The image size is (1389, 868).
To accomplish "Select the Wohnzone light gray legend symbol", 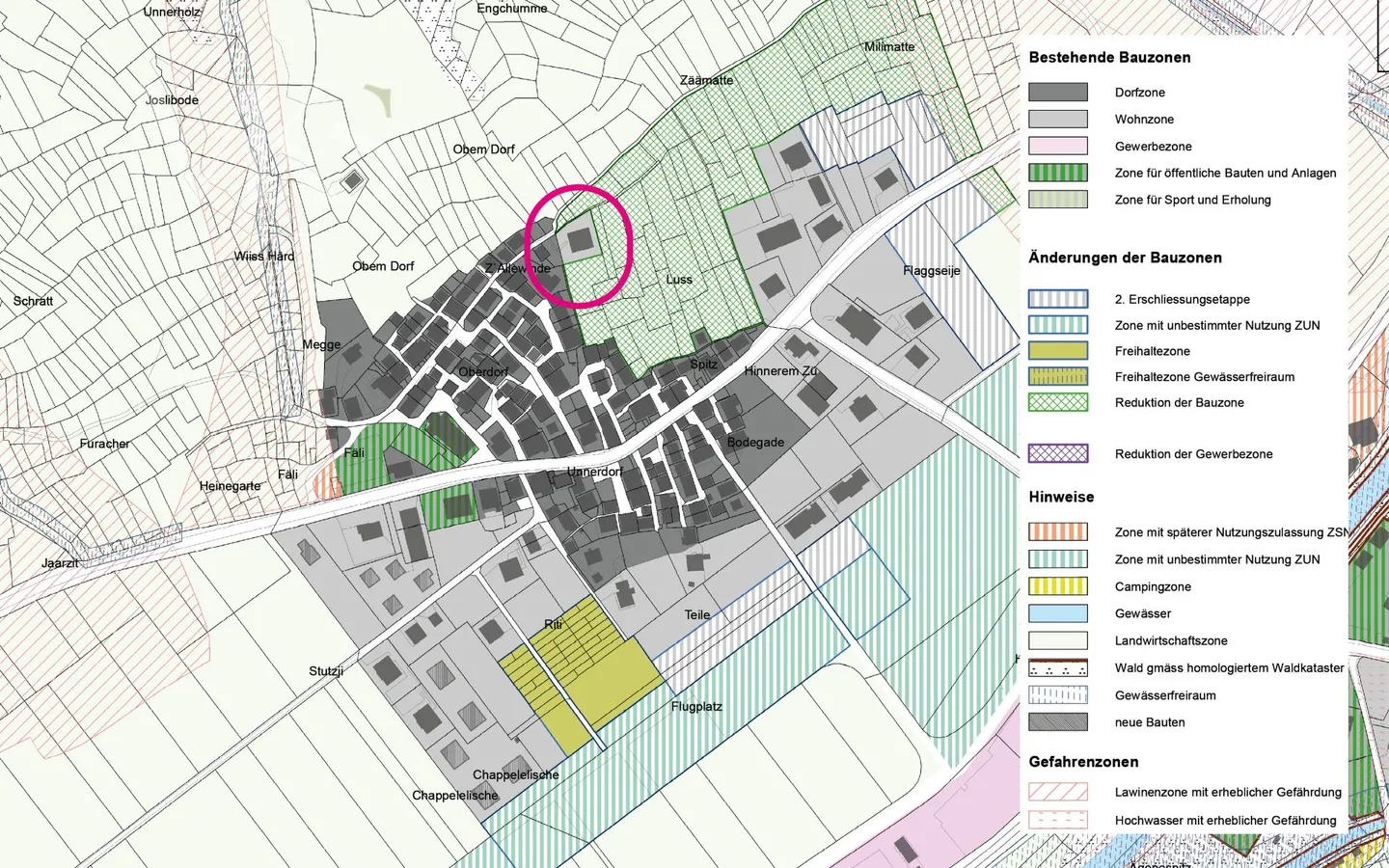I will coord(1057,120).
